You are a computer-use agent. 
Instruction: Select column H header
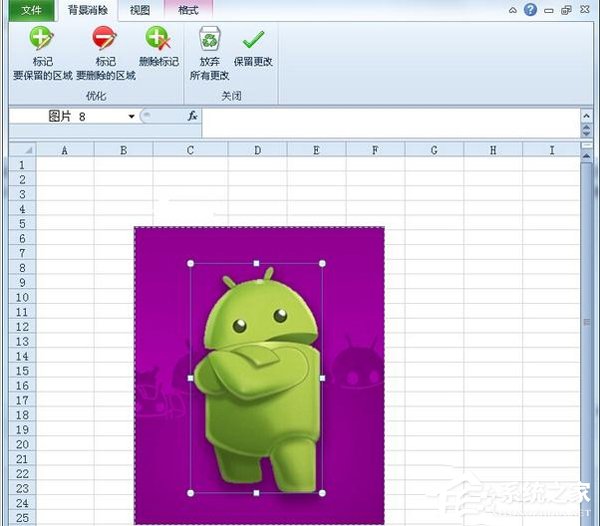493,150
